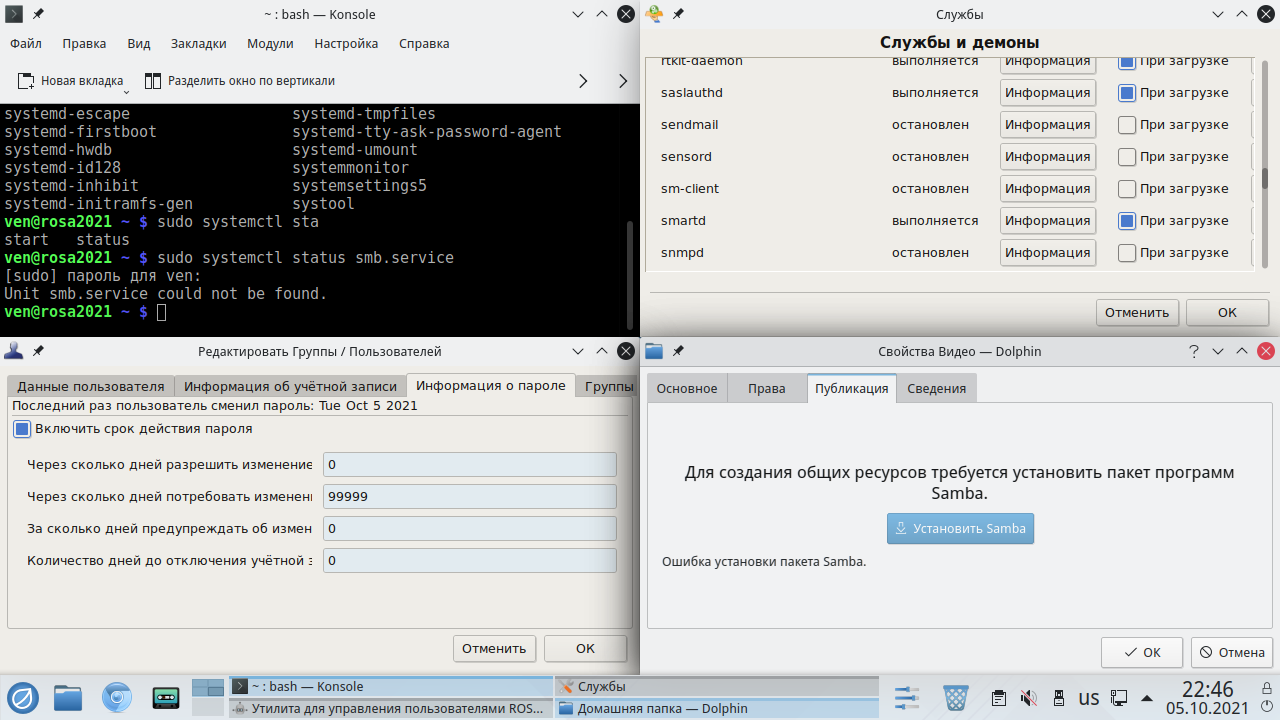
Task: Click Информация button for sensord service
Action: (1047, 157)
